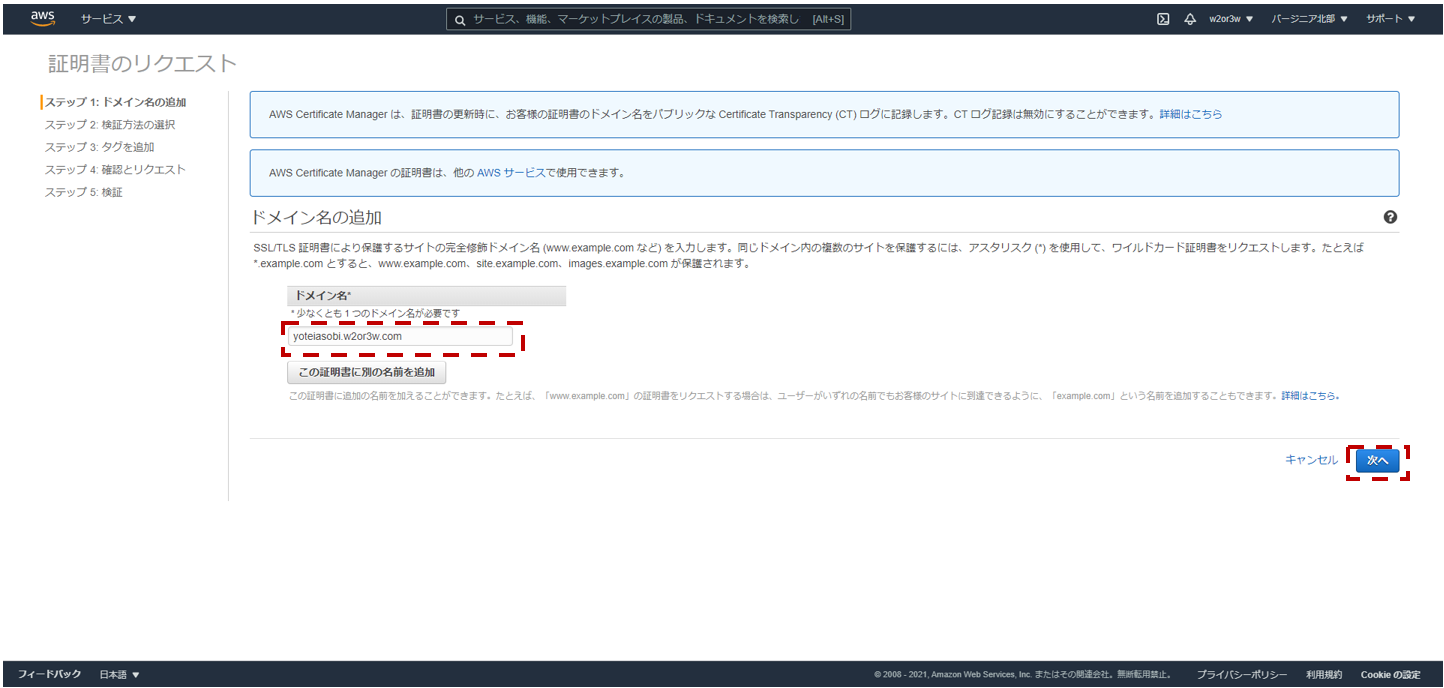Open プライバシーポリシー link in footer

1242,674
